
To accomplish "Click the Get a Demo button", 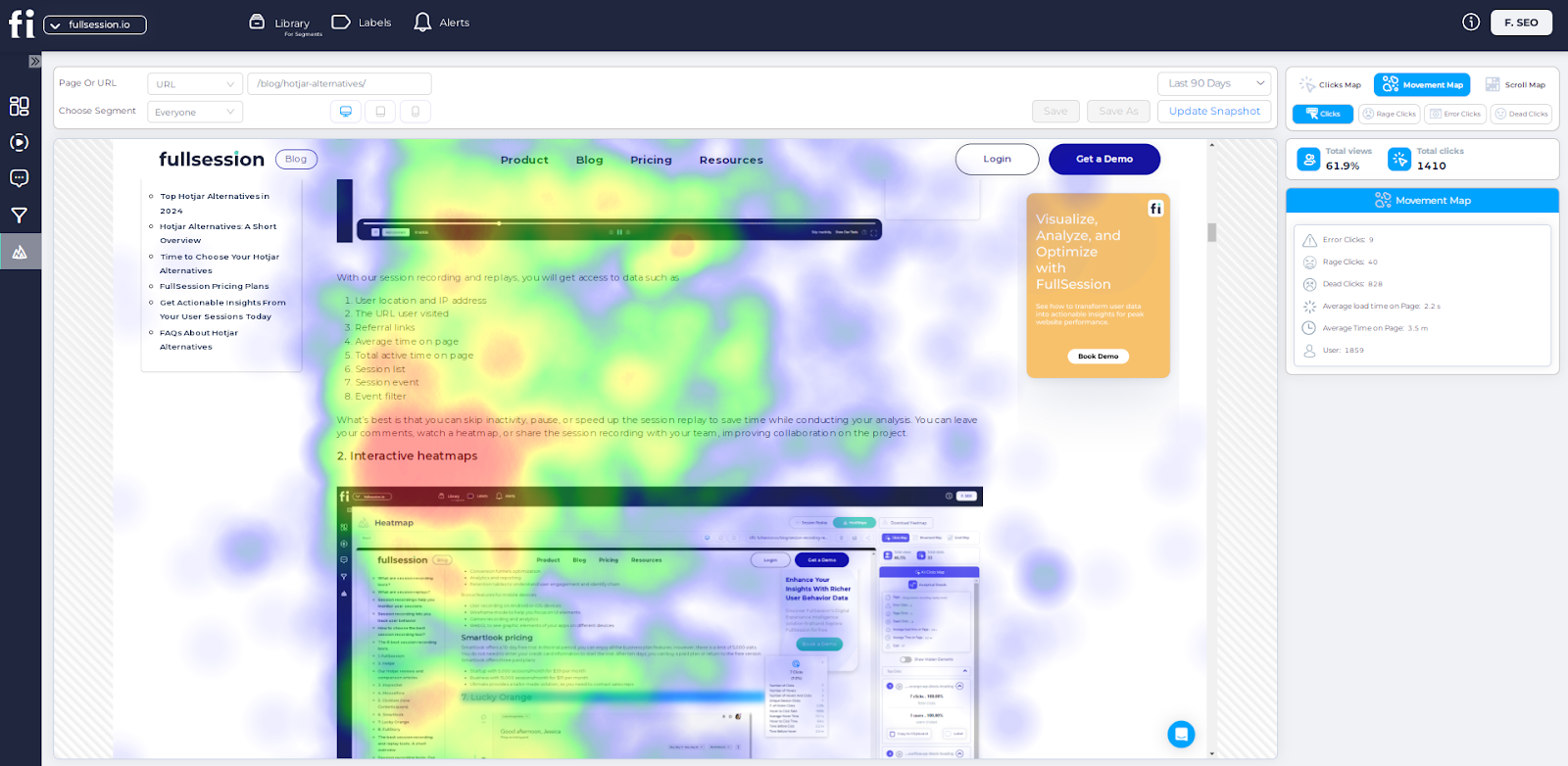I will point(1104,159).
